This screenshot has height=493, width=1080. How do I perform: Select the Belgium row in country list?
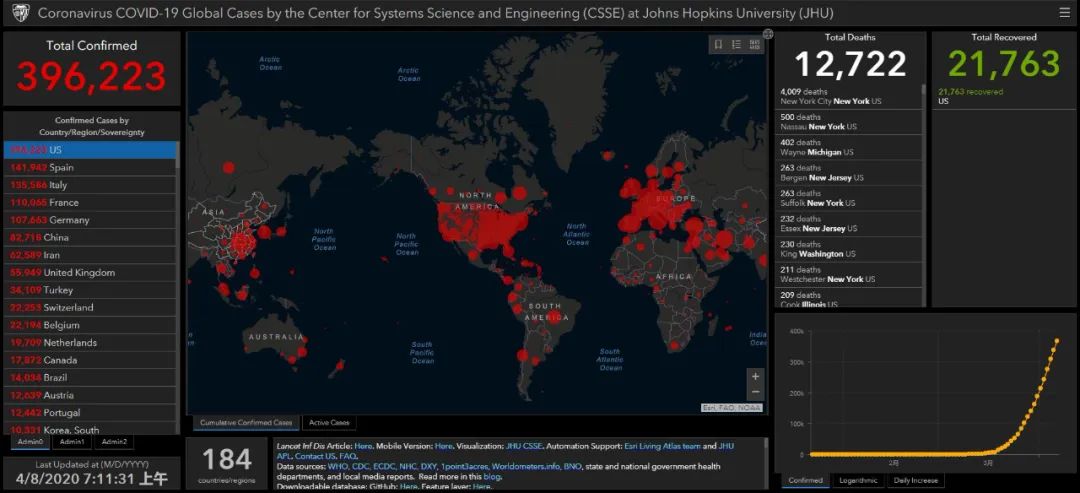pyautogui.click(x=90, y=325)
